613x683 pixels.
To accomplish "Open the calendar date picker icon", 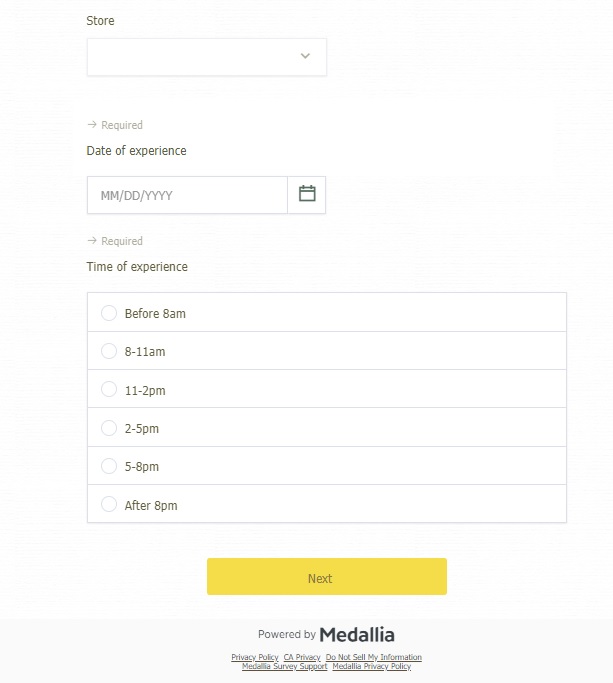I will [307, 195].
